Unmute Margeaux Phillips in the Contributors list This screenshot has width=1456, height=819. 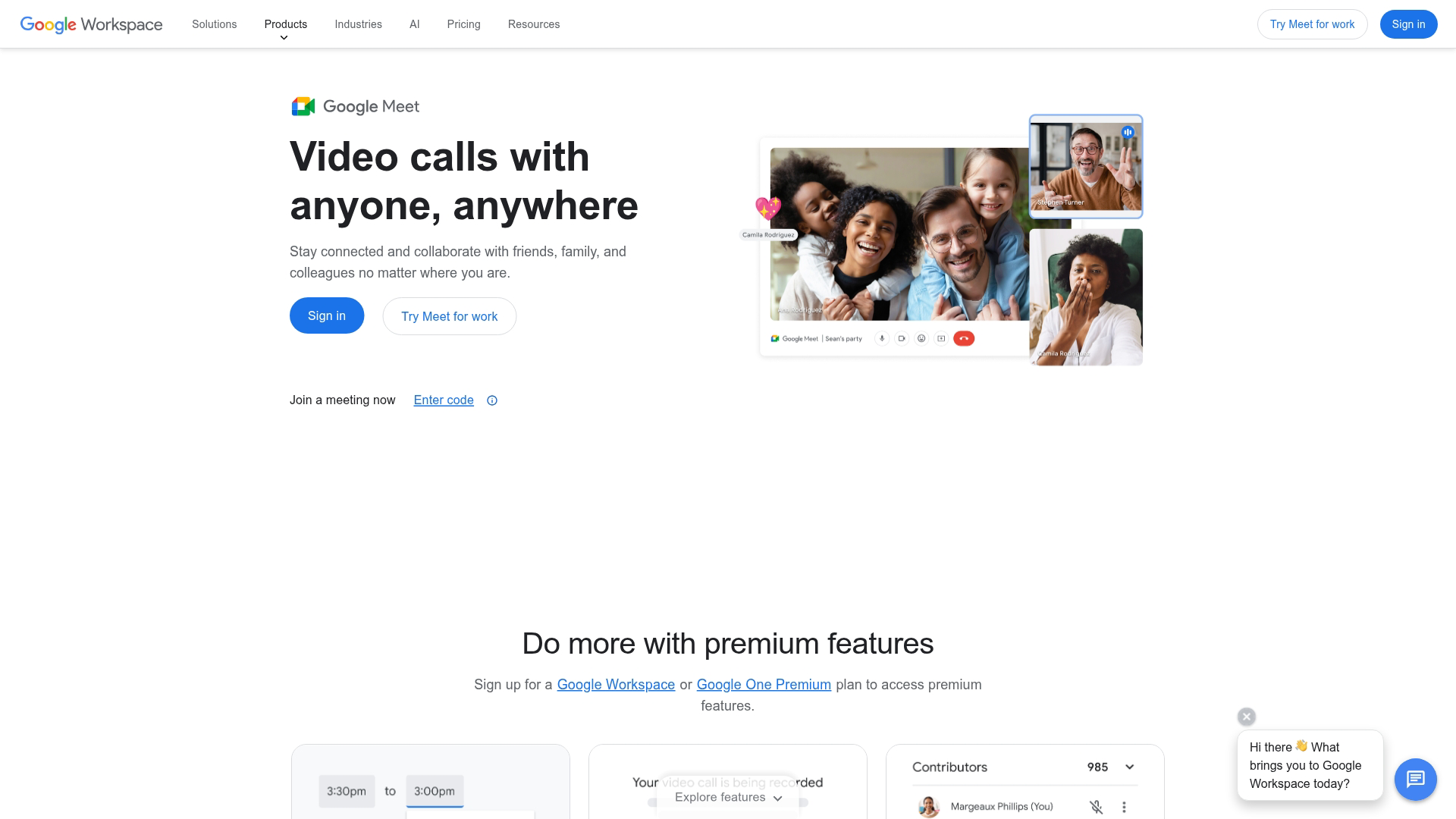[x=1097, y=806]
